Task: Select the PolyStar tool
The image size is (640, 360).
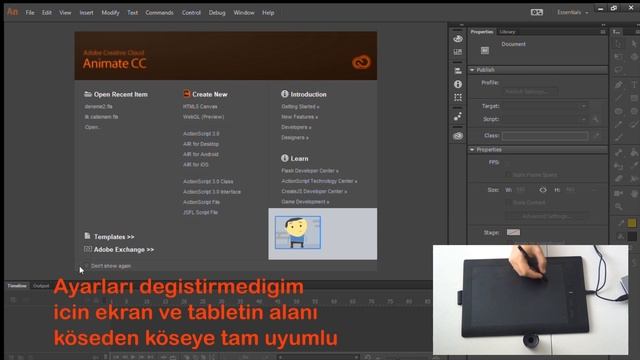Action: pos(634,111)
